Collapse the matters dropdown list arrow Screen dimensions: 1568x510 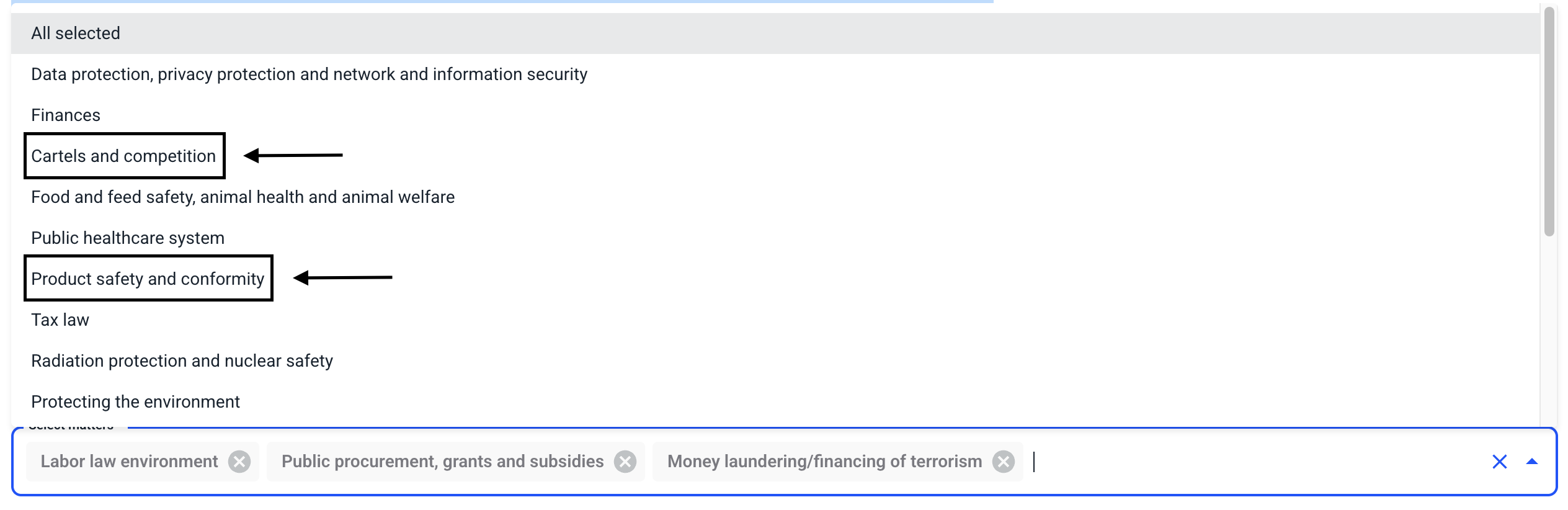1531,462
